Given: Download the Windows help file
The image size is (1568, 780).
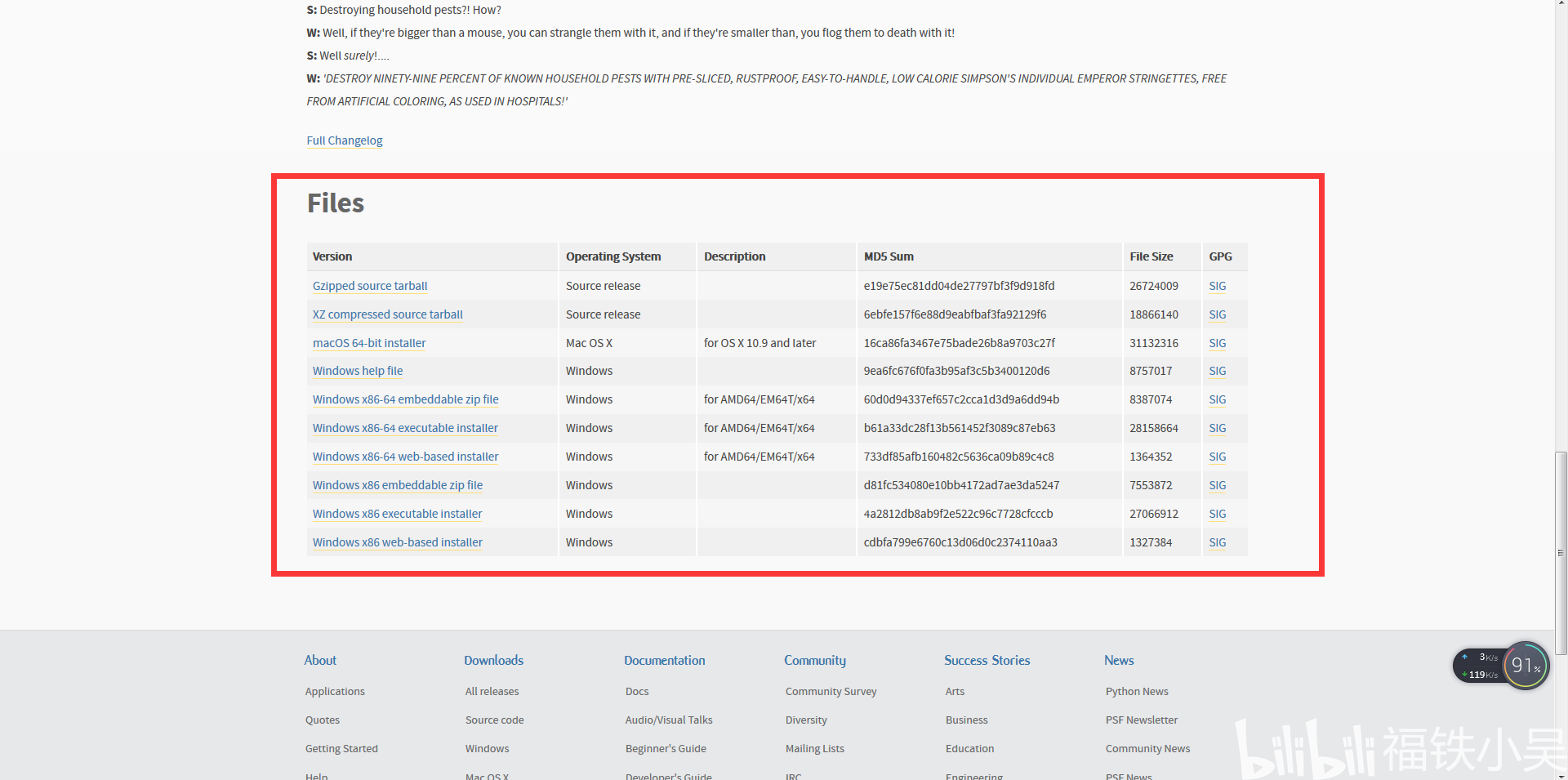Looking at the screenshot, I should tap(358, 371).
